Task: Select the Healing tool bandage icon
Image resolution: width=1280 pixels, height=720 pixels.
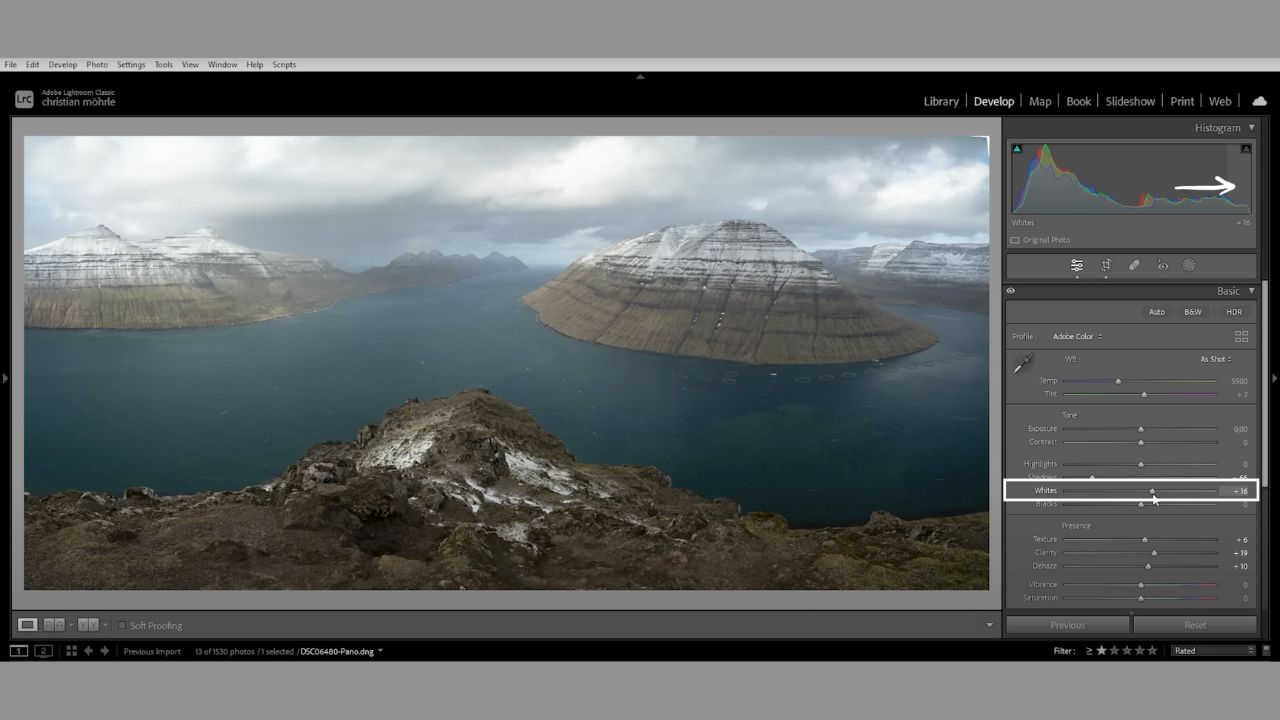Action: [1134, 266]
